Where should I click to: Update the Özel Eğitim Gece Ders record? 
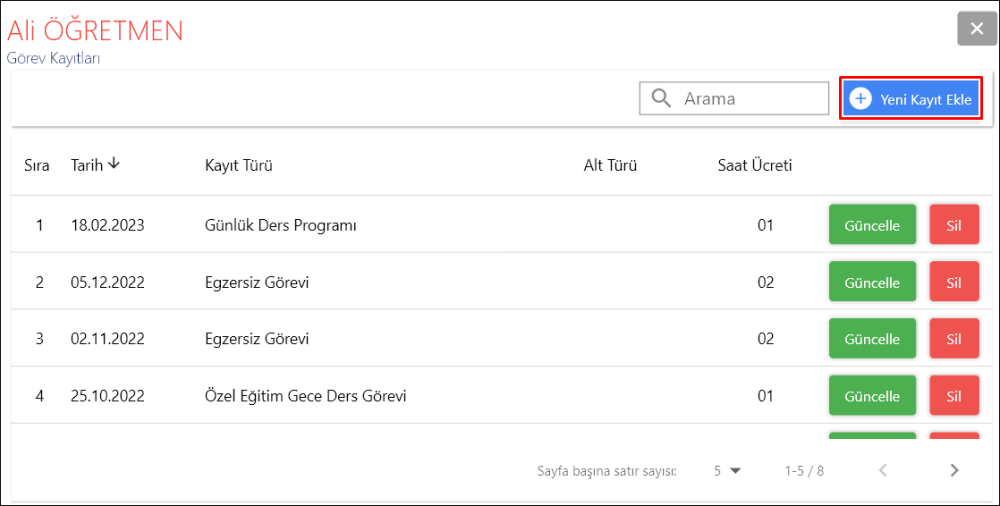click(x=872, y=396)
